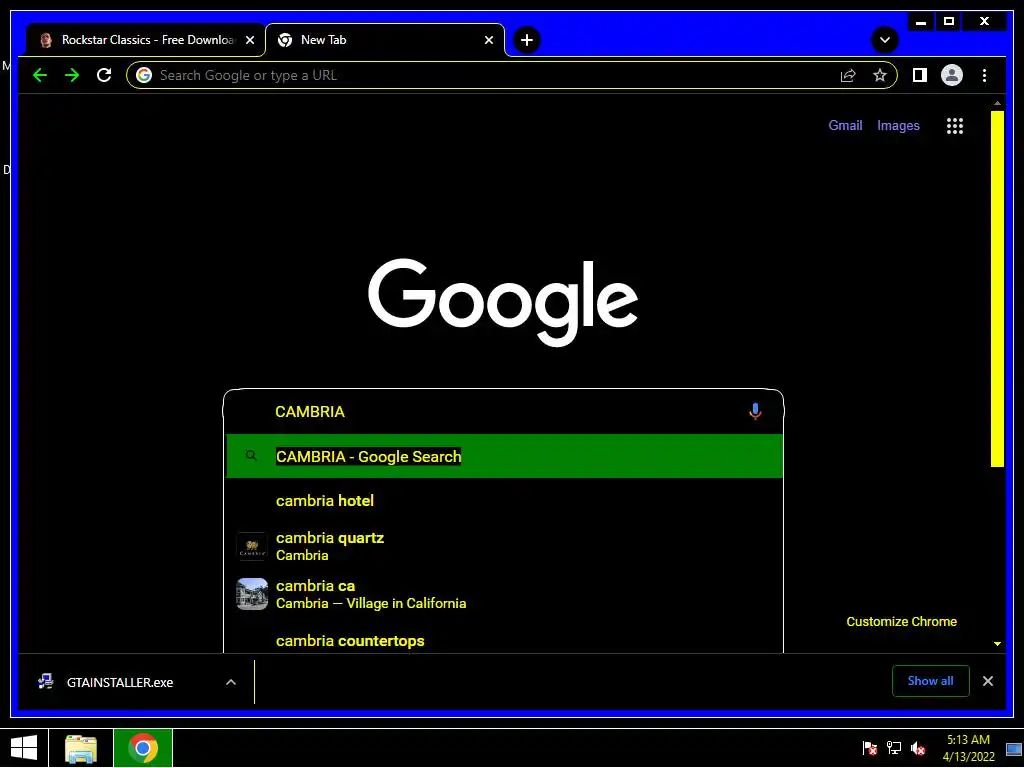Open the GTAINSTALLER.exe download
Viewport: 1024px width, 768px height.
click(120, 682)
